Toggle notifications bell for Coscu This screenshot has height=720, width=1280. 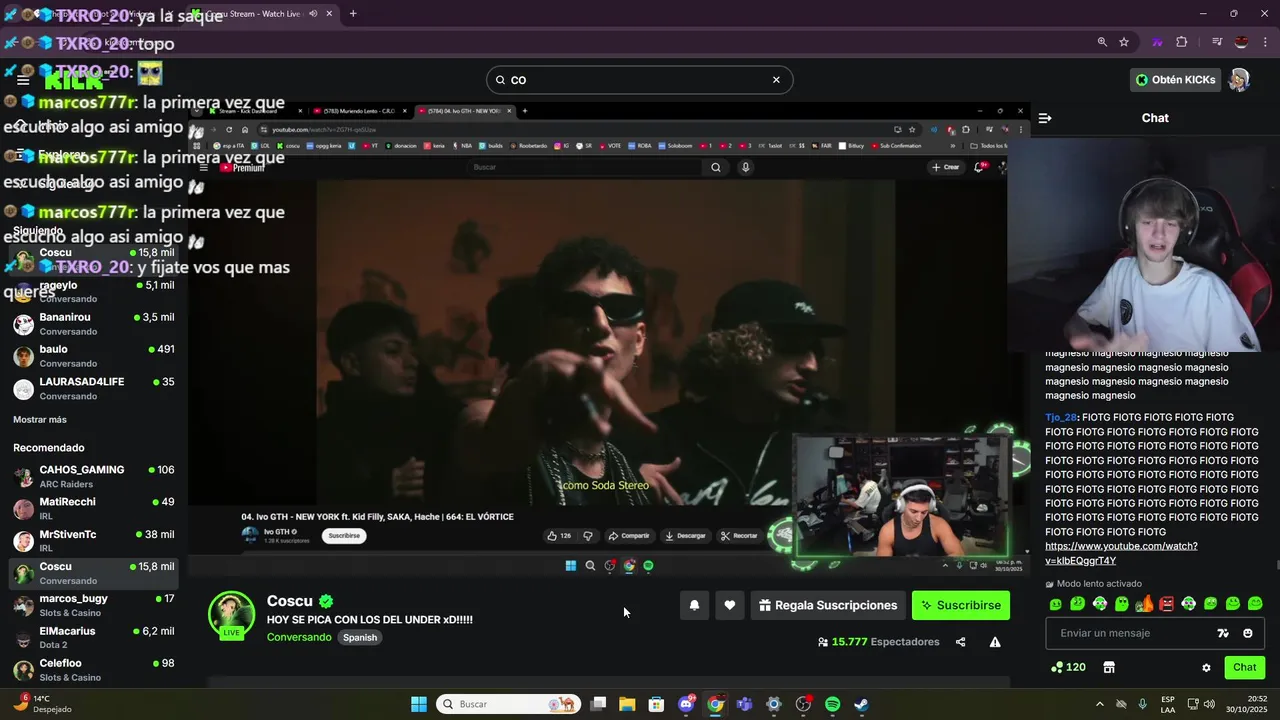[x=694, y=605]
